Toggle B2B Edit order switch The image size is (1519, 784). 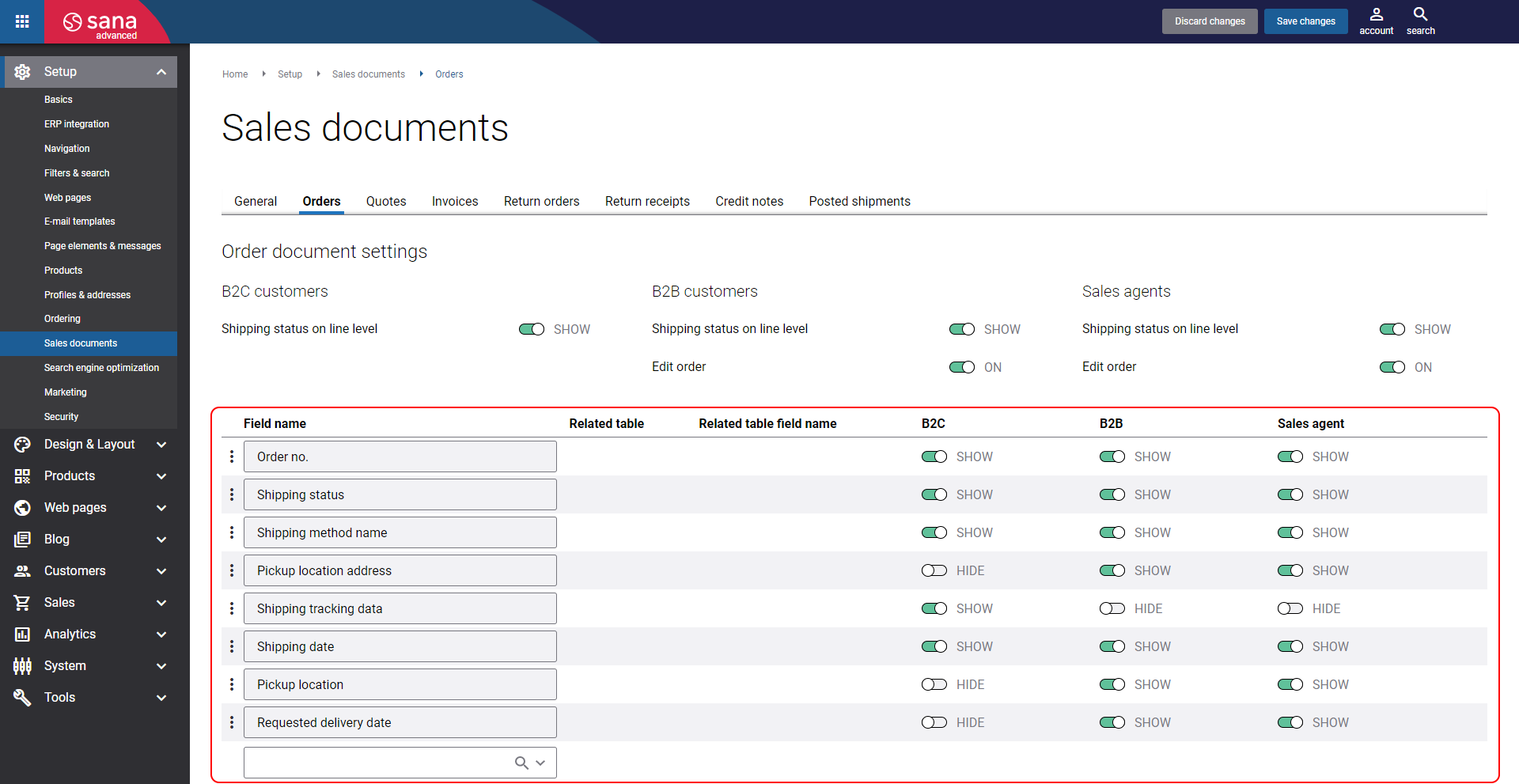coord(962,367)
